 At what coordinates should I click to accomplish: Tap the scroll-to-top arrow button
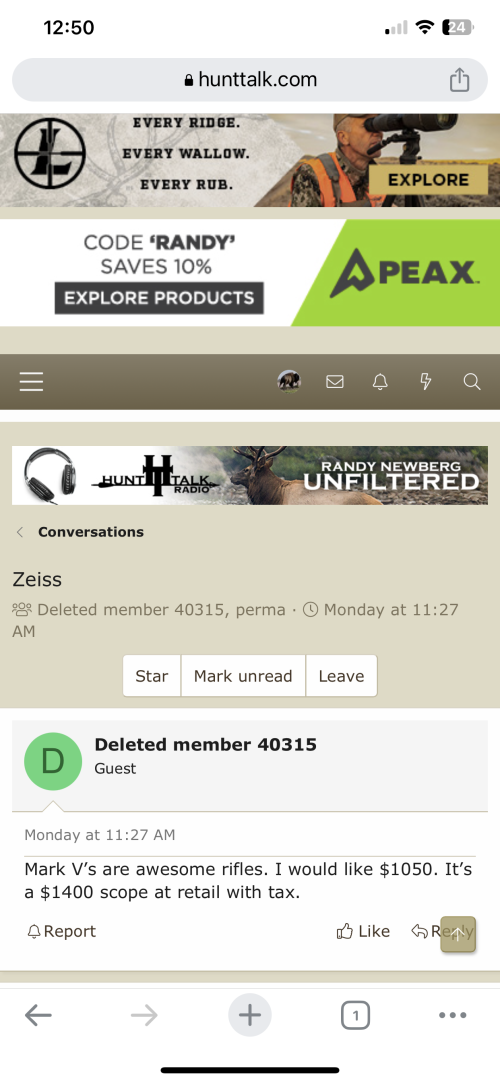click(x=458, y=934)
